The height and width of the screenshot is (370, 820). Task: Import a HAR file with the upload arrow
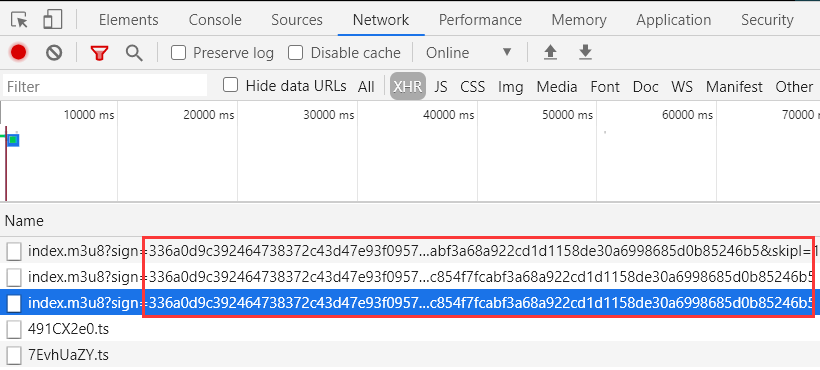(550, 52)
